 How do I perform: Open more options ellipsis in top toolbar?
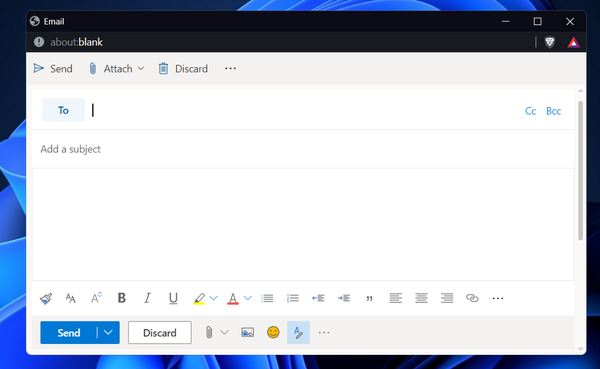[x=230, y=69]
